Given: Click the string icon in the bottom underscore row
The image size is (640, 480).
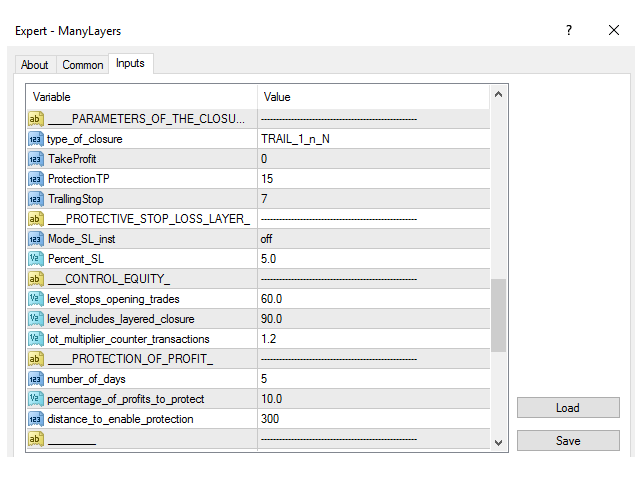Looking at the screenshot, I should tap(36, 439).
